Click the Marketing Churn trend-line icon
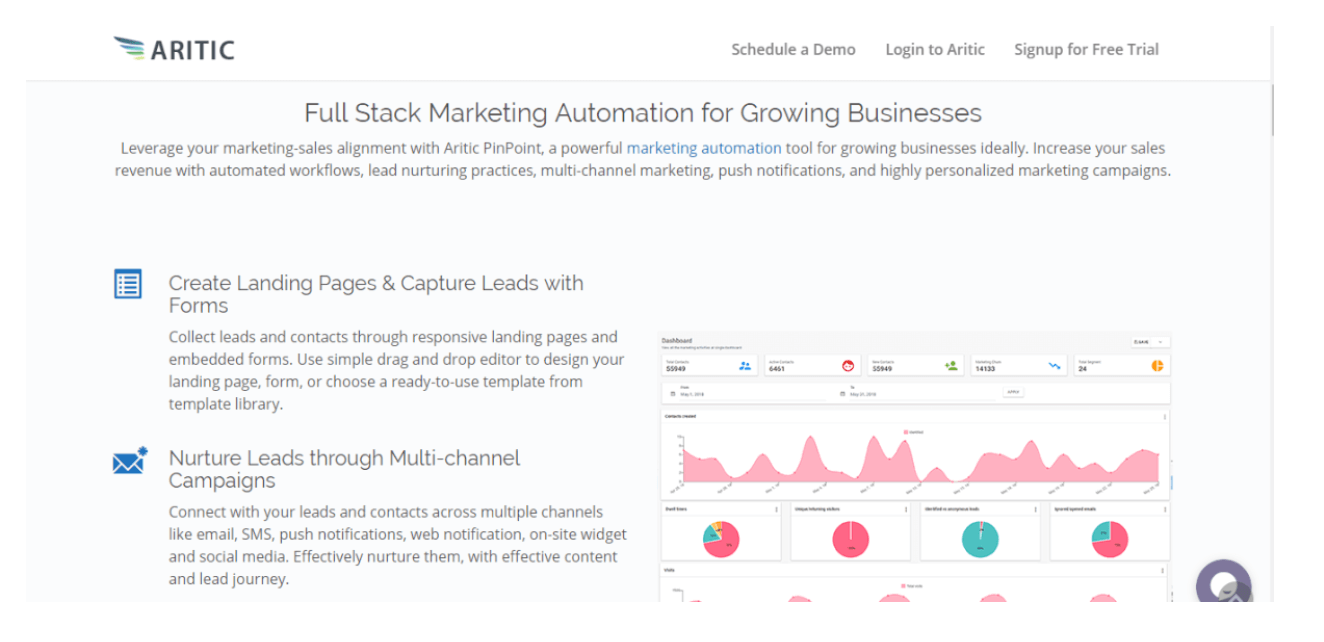 point(1055,365)
